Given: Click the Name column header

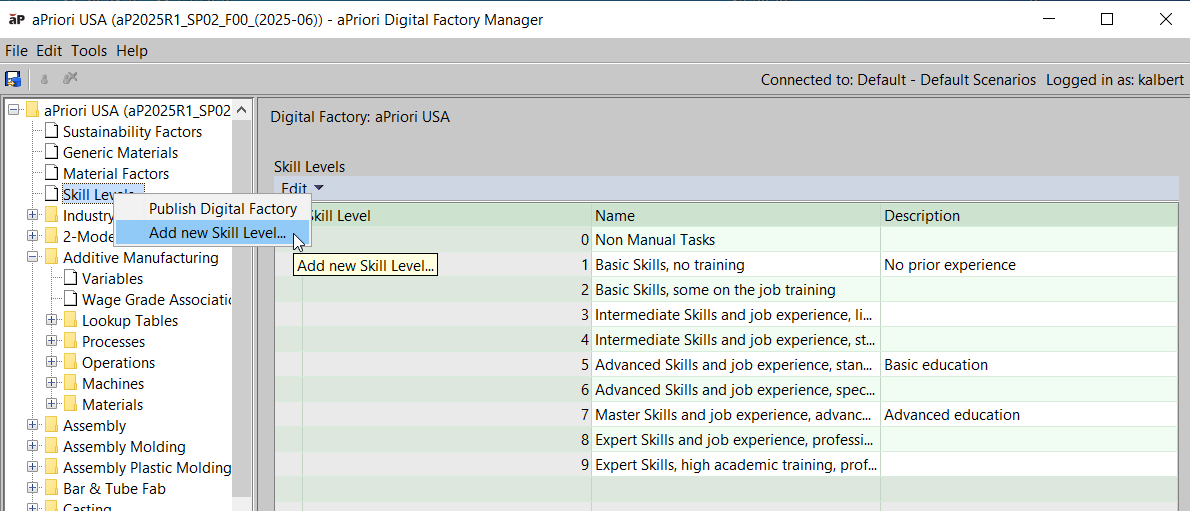Looking at the screenshot, I should click(735, 216).
